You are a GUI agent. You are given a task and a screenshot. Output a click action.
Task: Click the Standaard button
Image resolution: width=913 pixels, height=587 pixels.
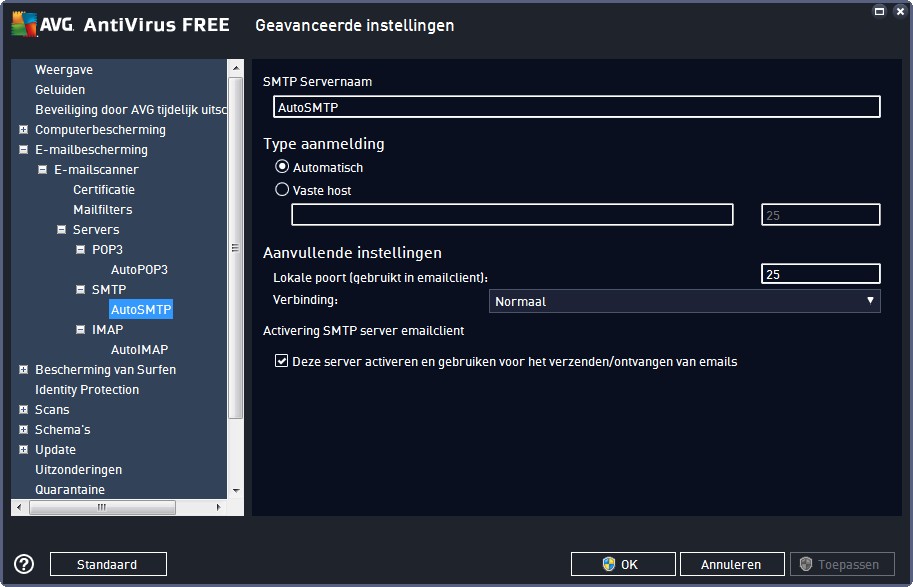[x=108, y=564]
